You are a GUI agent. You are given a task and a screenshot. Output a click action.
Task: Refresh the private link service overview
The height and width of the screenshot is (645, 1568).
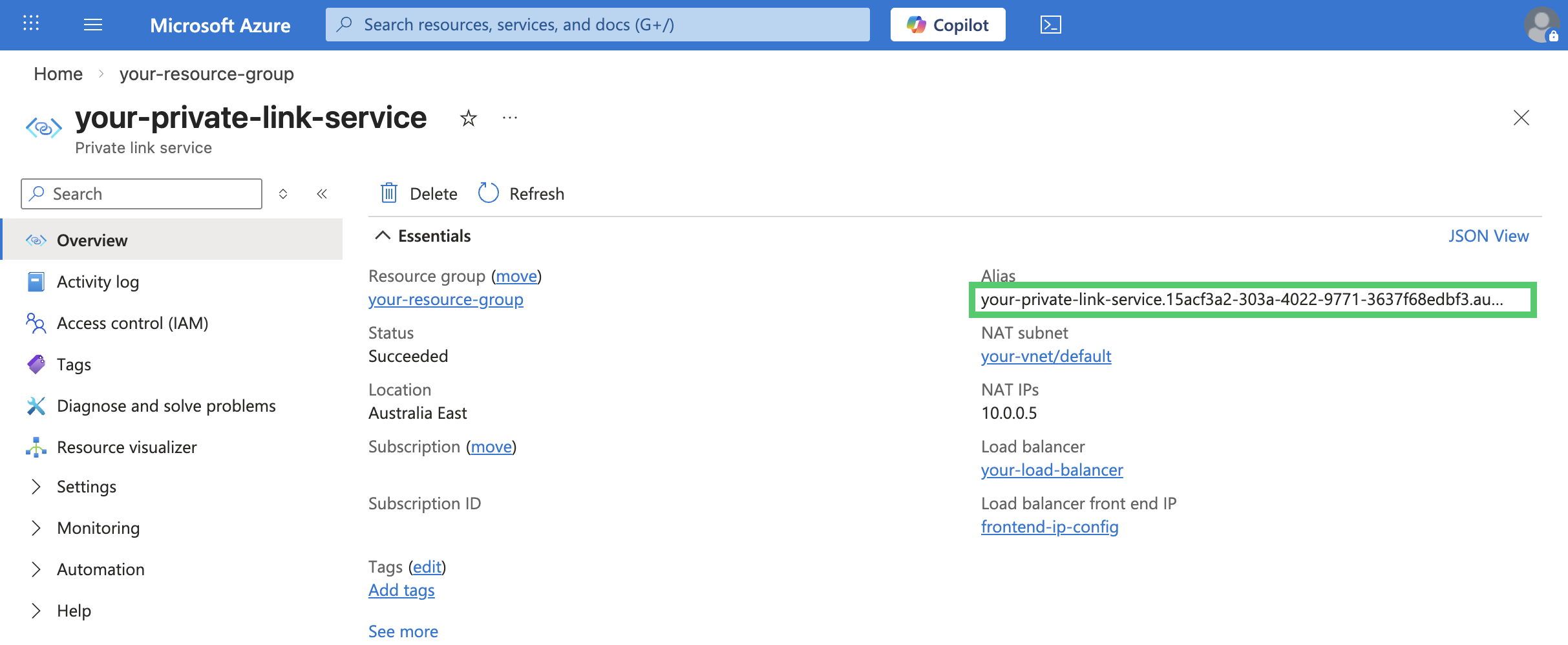(520, 193)
